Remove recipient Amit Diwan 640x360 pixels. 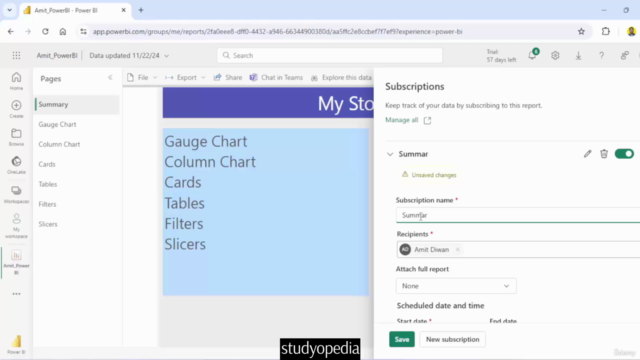pyautogui.click(x=458, y=249)
